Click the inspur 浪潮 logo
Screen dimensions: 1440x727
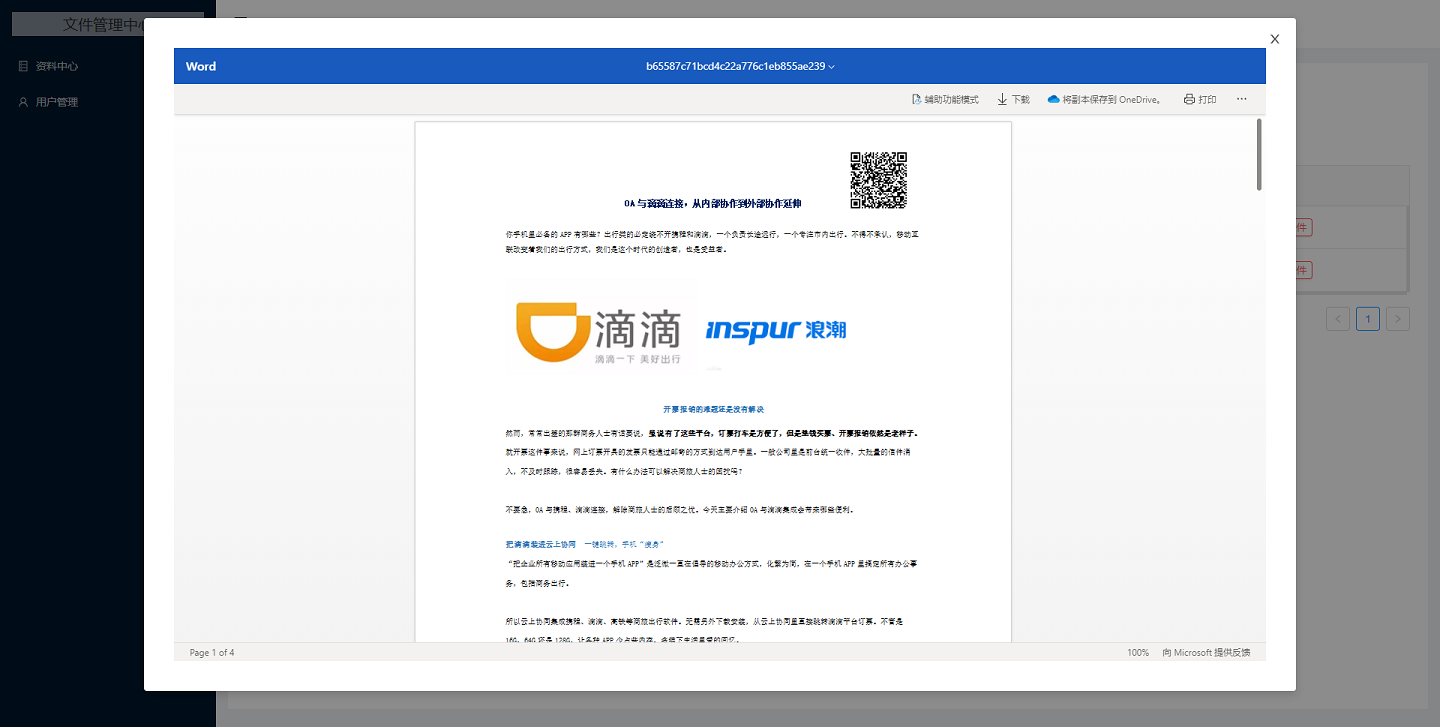776,330
